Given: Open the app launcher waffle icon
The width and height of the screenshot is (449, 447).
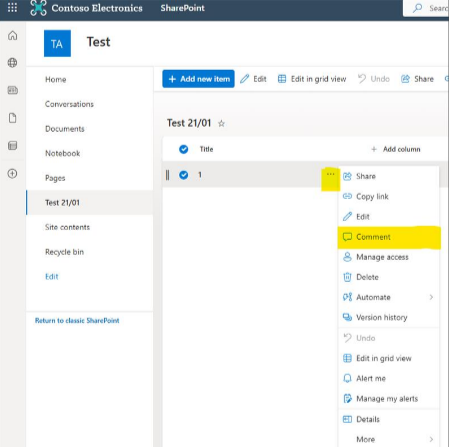Looking at the screenshot, I should click(x=12, y=7).
